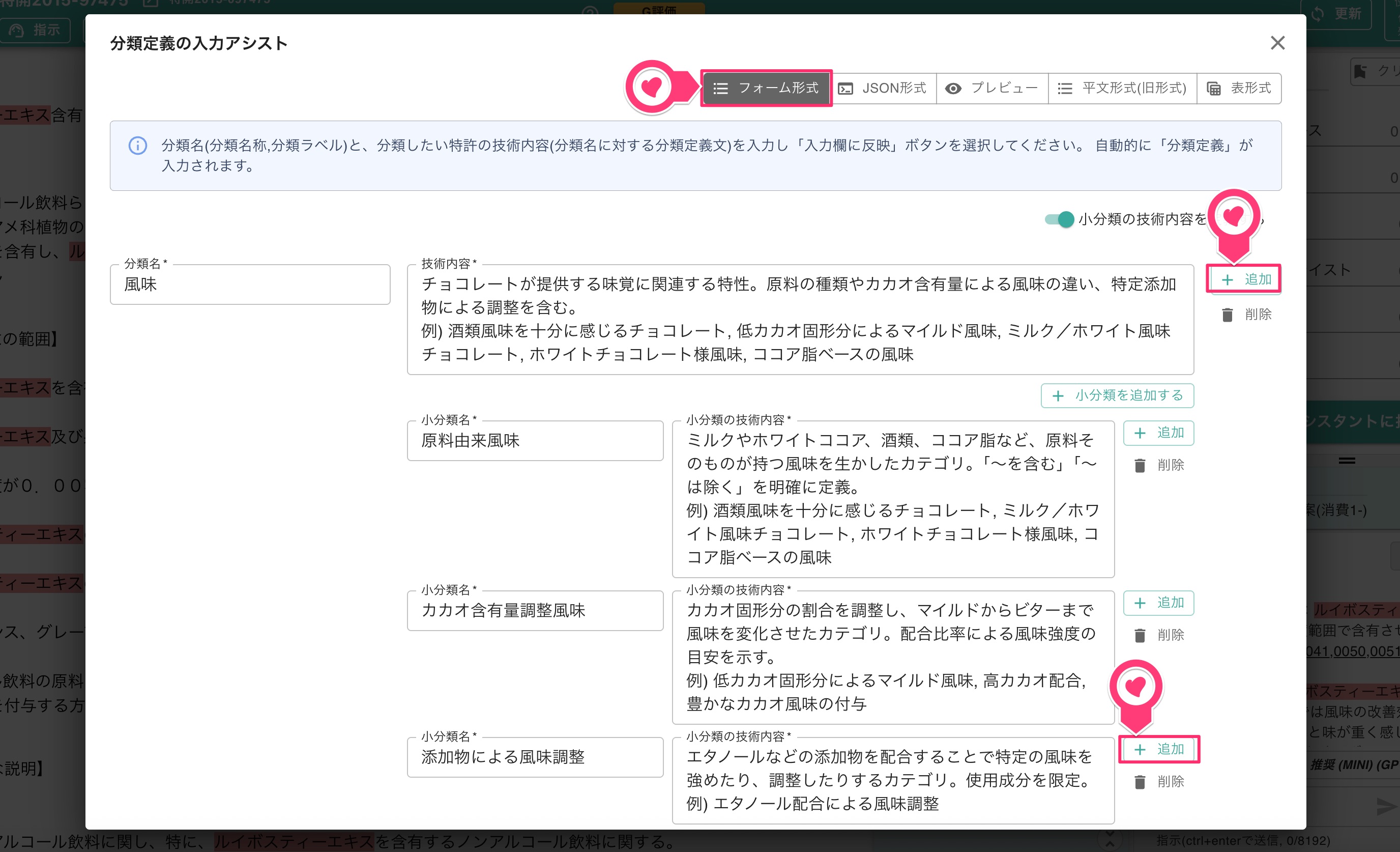The width and height of the screenshot is (1400, 852).
Task: Switch to the 表形式 view
Action: pyautogui.click(x=1239, y=88)
